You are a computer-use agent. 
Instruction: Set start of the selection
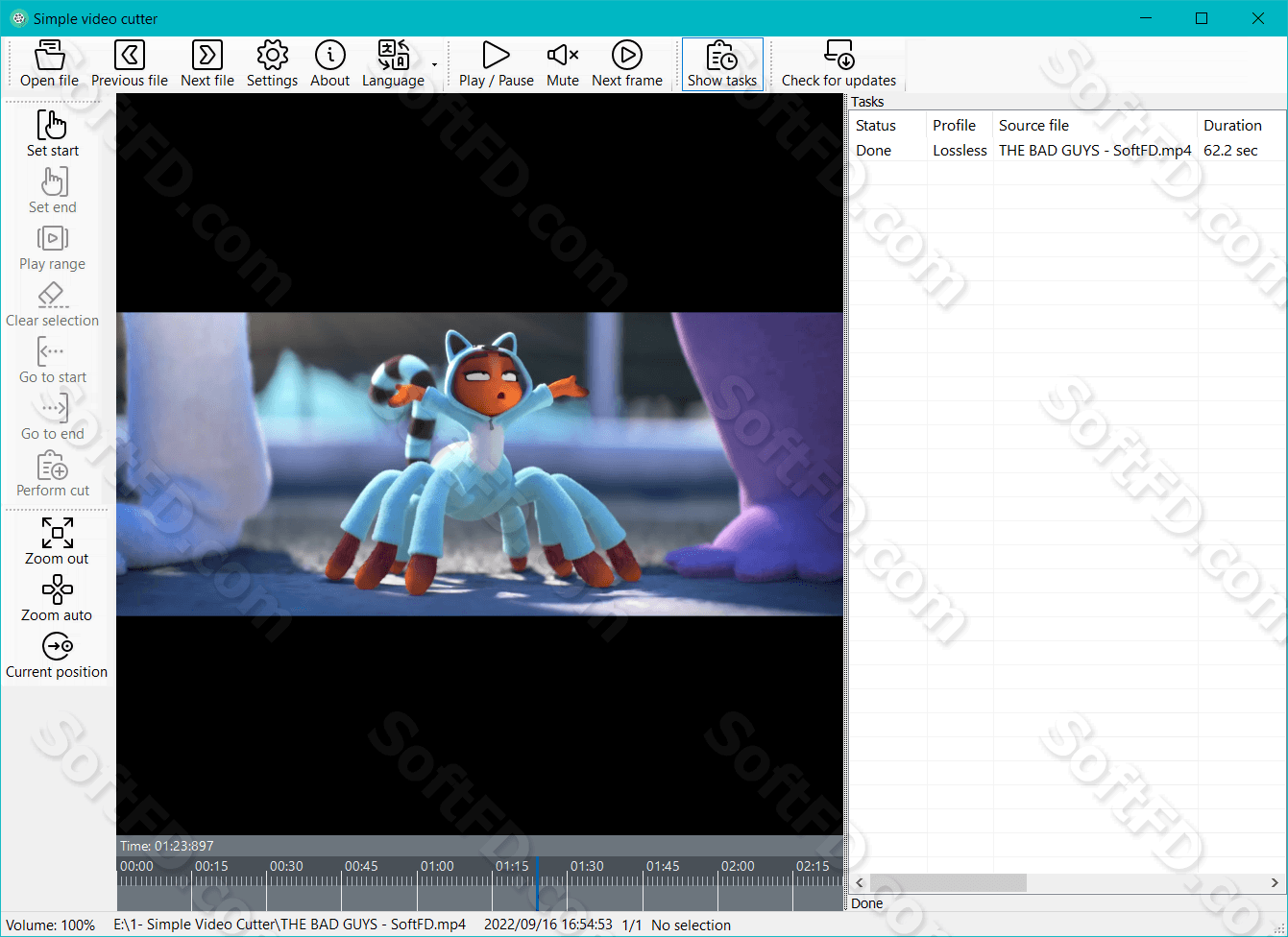click(x=53, y=133)
